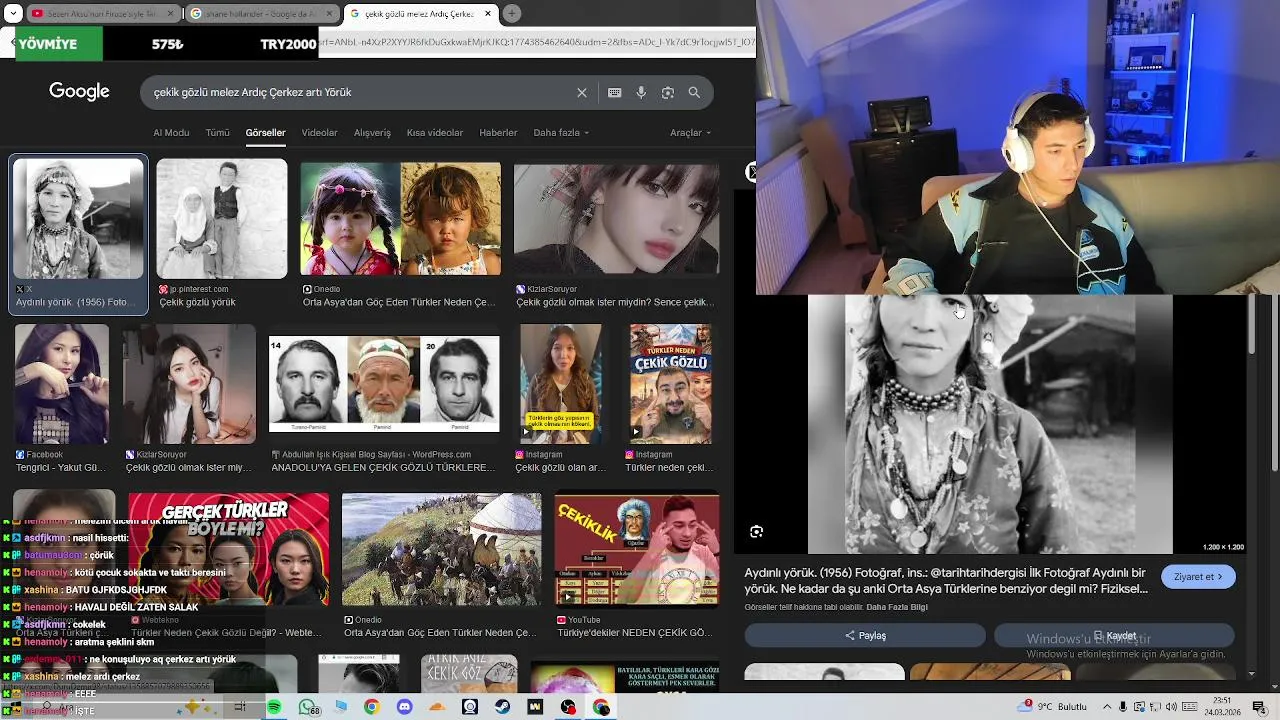Screen dimensions: 1280x720
Task: Switch to Videolar results
Action: point(320,132)
